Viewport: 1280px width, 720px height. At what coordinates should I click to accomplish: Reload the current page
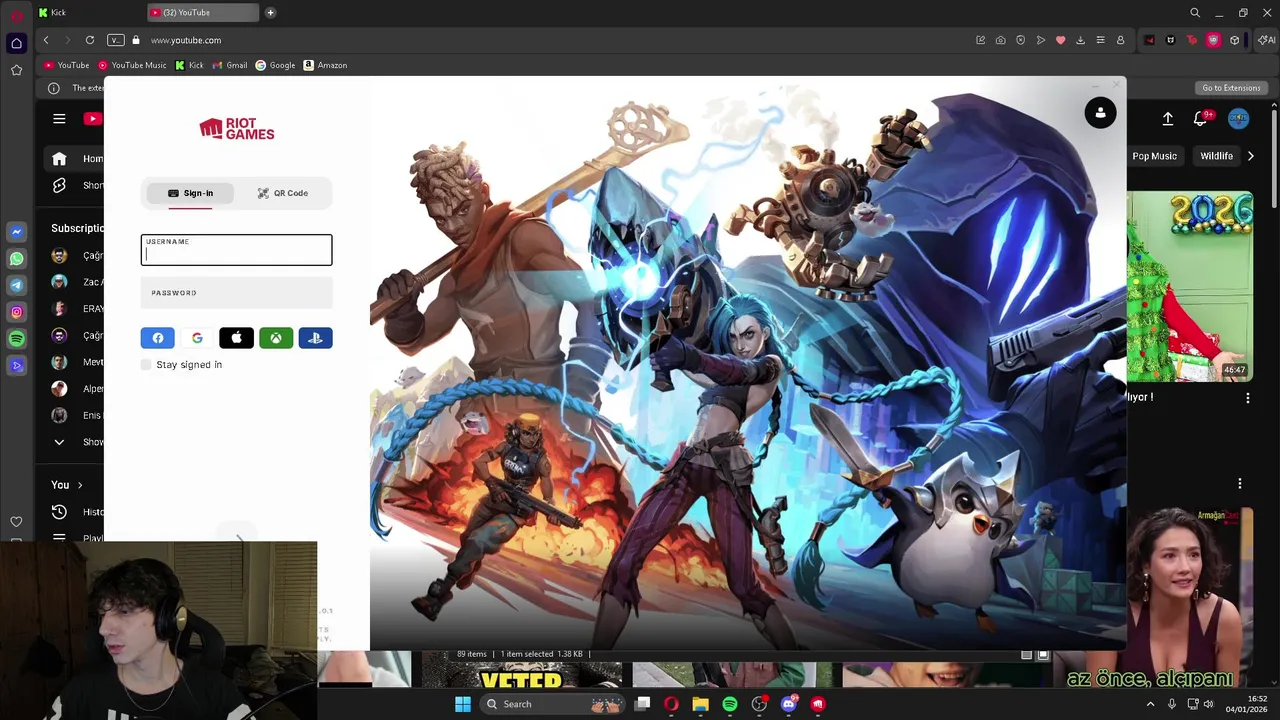pos(90,40)
